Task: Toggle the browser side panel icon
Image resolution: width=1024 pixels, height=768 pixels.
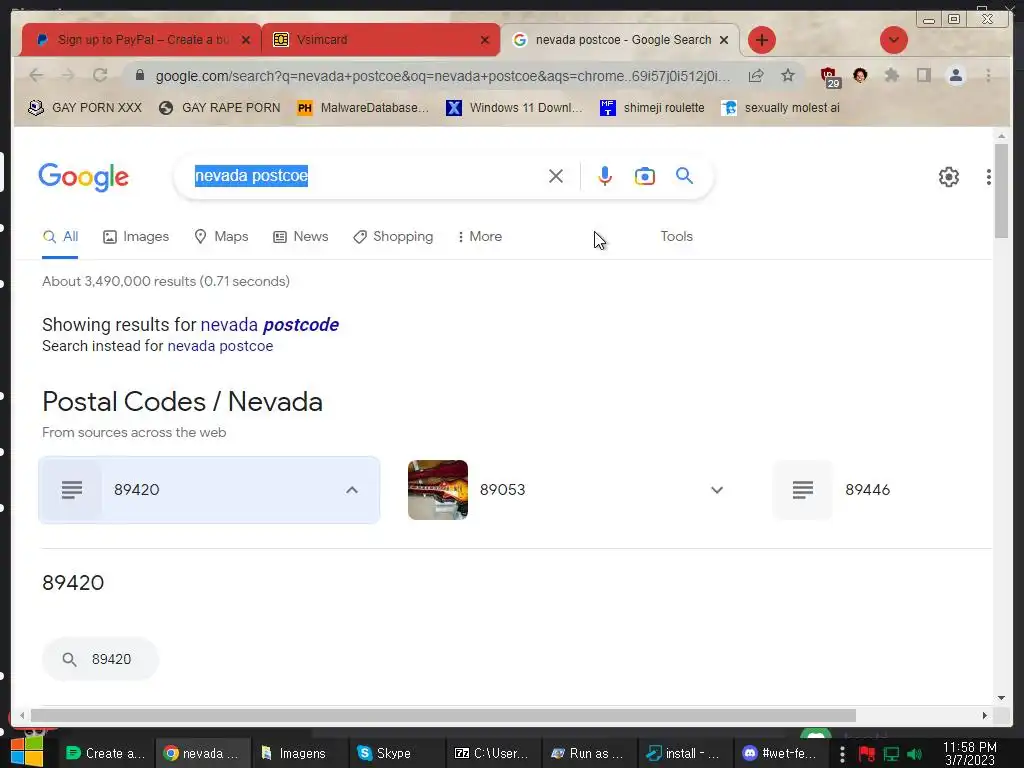Action: (x=923, y=76)
